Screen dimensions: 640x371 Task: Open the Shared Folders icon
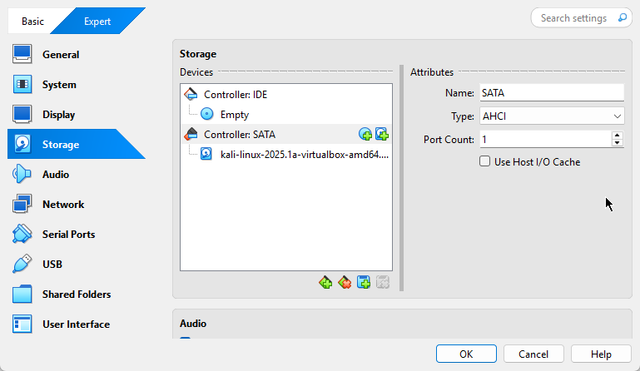tap(22, 294)
